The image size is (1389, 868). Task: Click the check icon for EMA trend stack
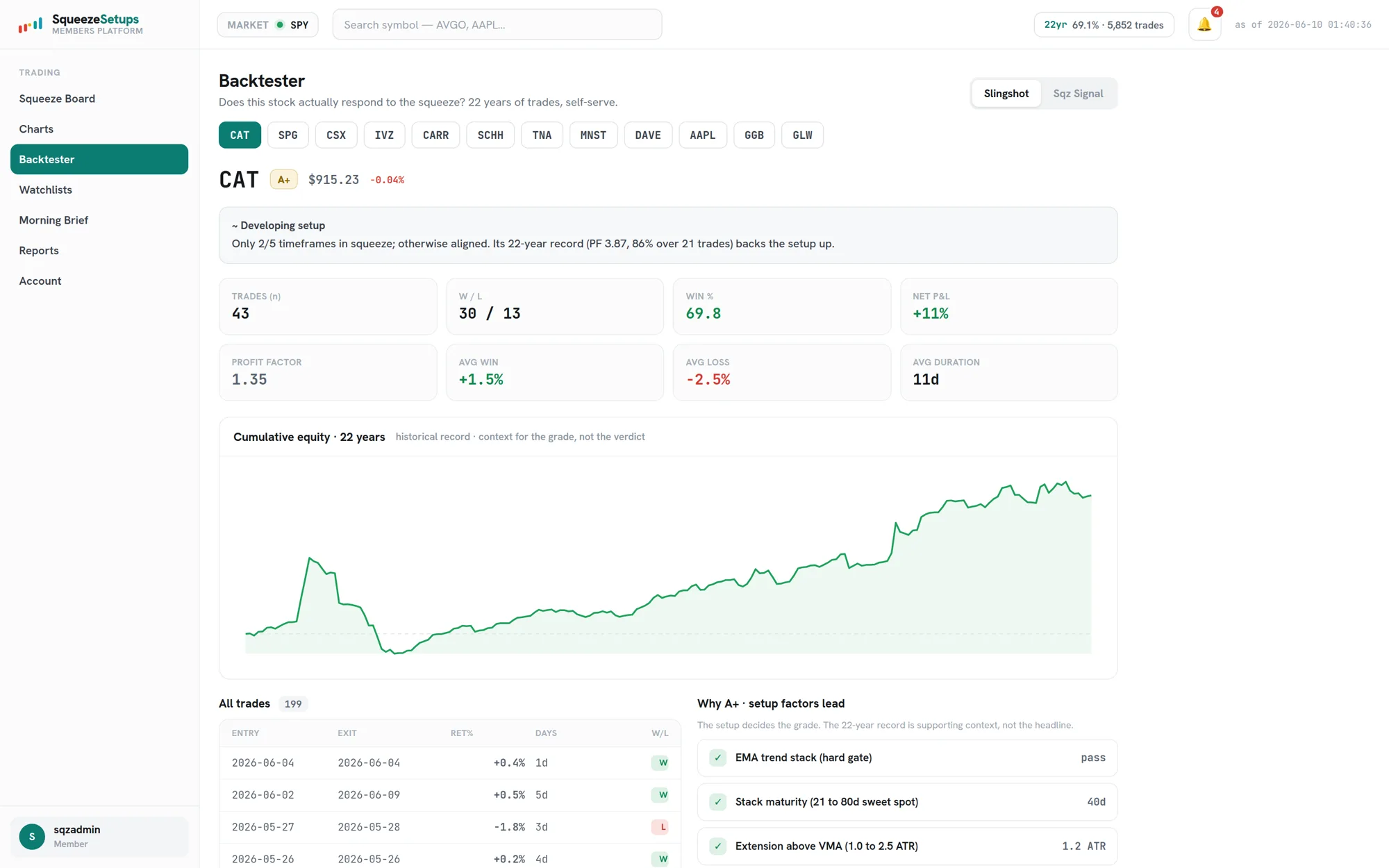tap(718, 758)
